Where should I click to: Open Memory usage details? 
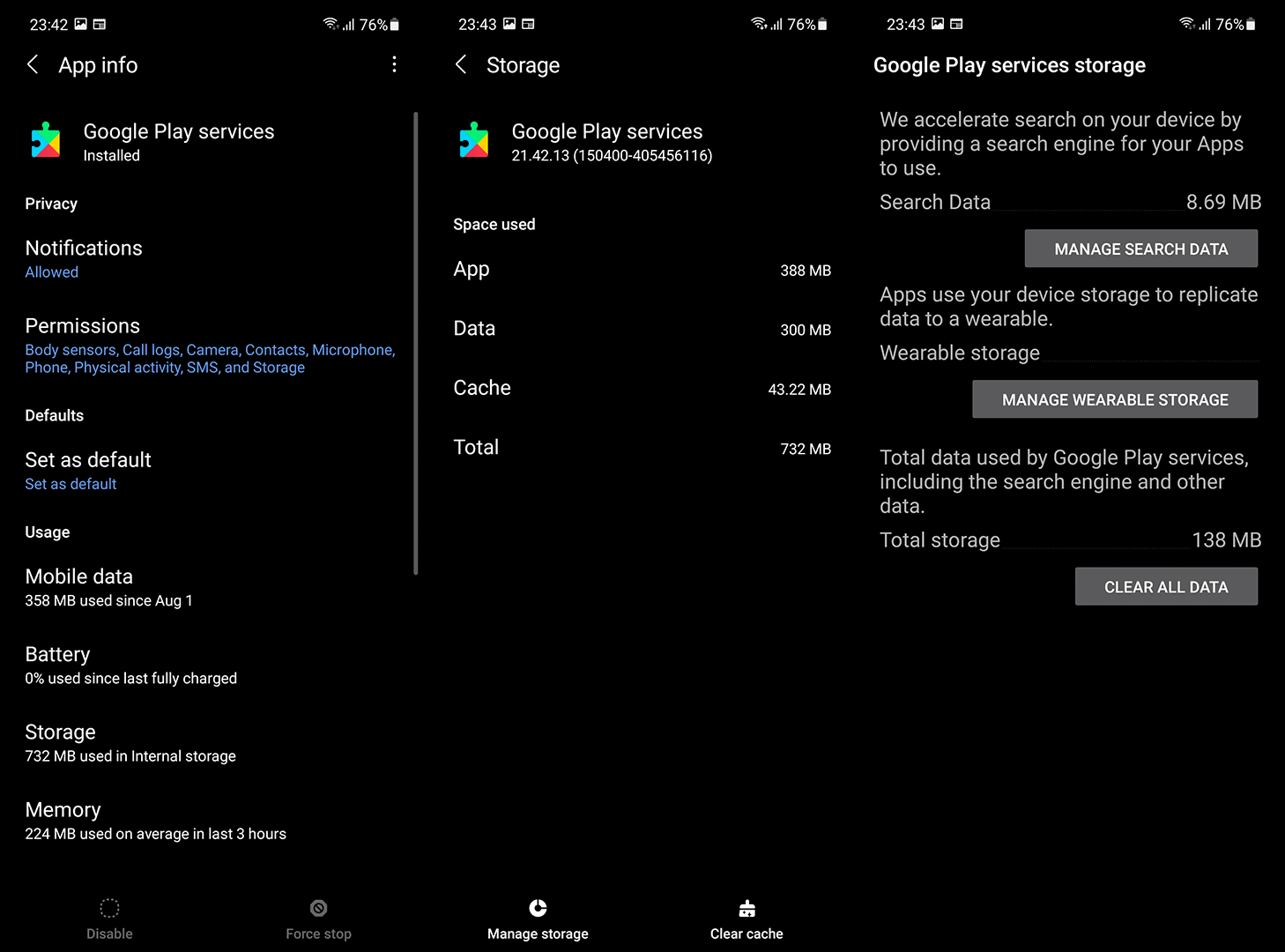(210, 821)
